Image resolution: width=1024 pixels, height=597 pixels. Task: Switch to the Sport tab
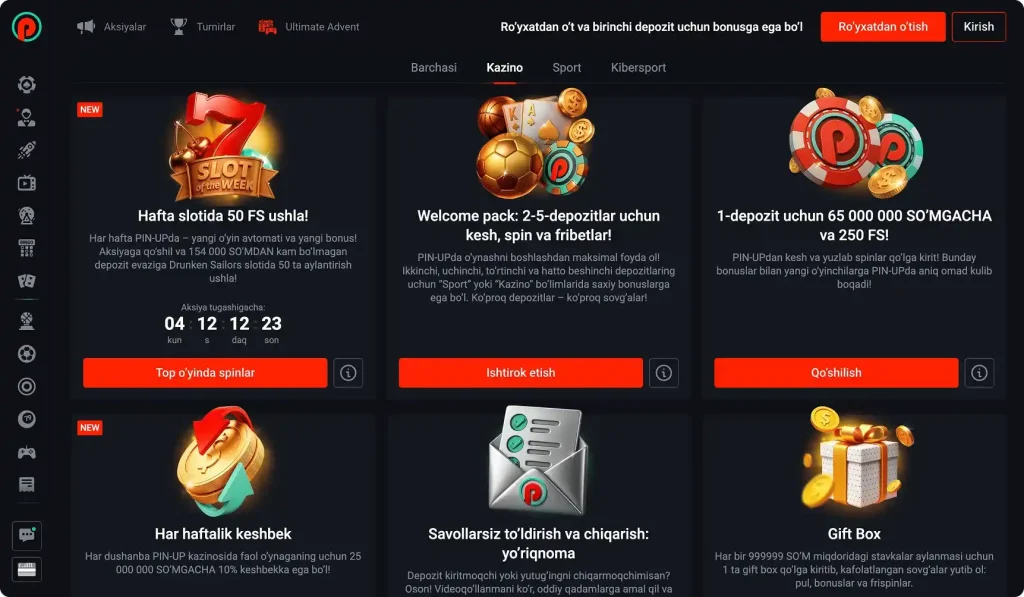pos(566,68)
